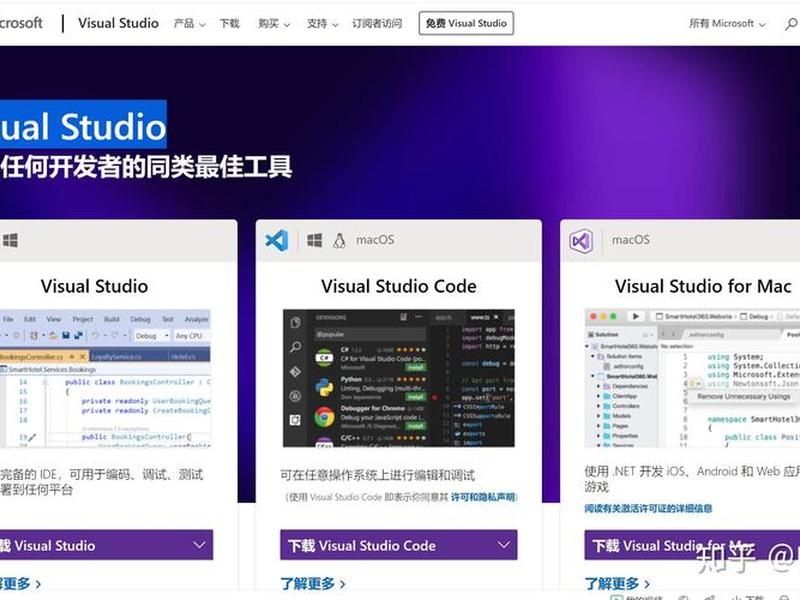
Task: Click the highlighted Visual Studio hero heading
Action: pyautogui.click(x=83, y=126)
